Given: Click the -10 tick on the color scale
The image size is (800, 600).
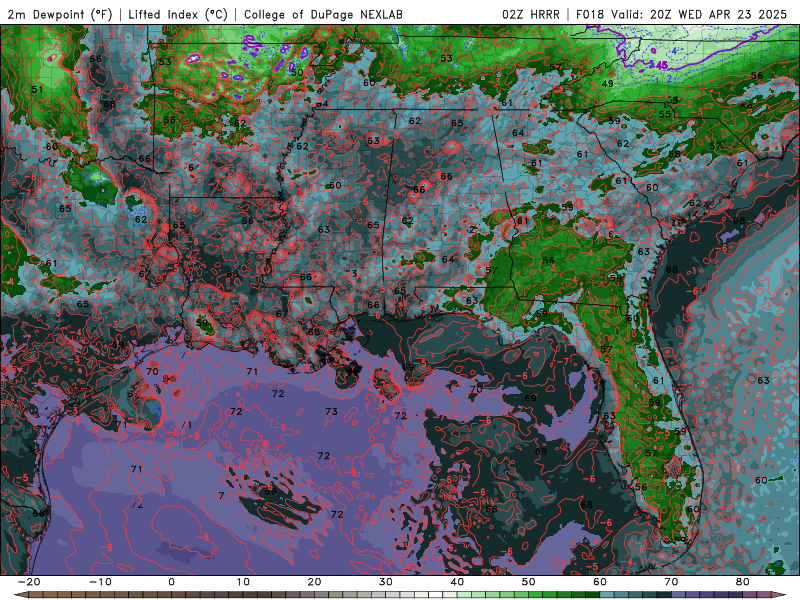Looking at the screenshot, I should [x=100, y=582].
